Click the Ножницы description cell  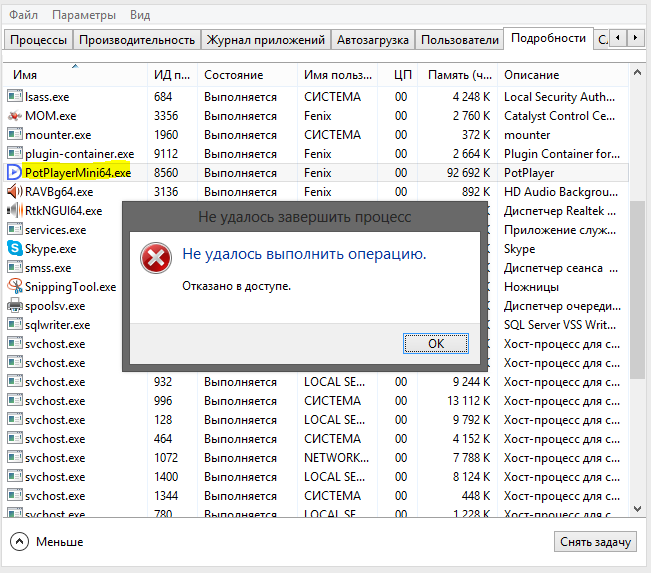pos(531,287)
